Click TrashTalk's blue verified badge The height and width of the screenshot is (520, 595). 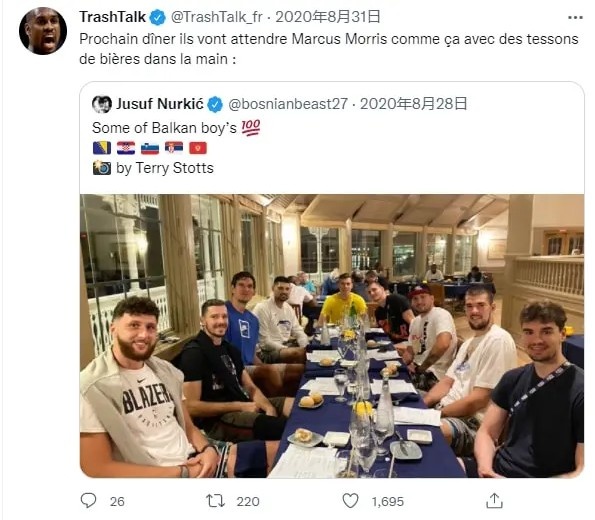point(157,17)
